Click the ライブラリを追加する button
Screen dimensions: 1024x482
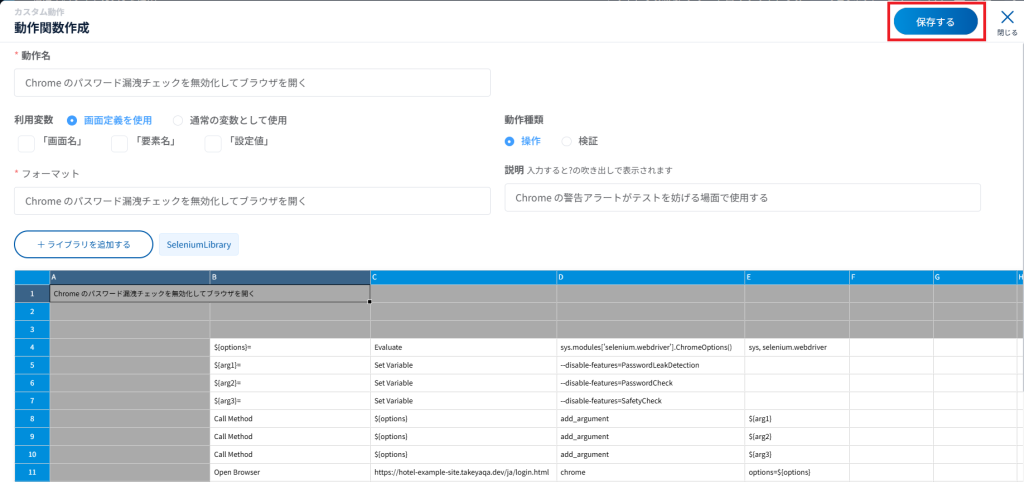click(83, 244)
